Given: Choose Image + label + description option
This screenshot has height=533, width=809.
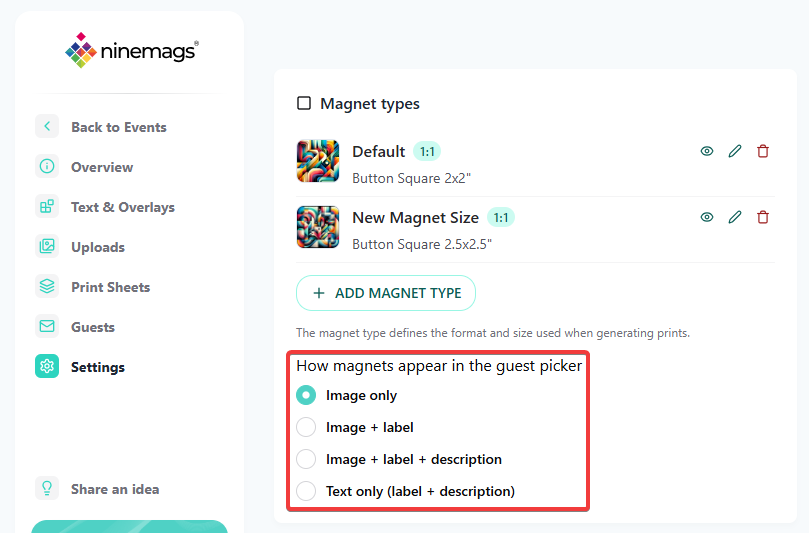Looking at the screenshot, I should (306, 459).
